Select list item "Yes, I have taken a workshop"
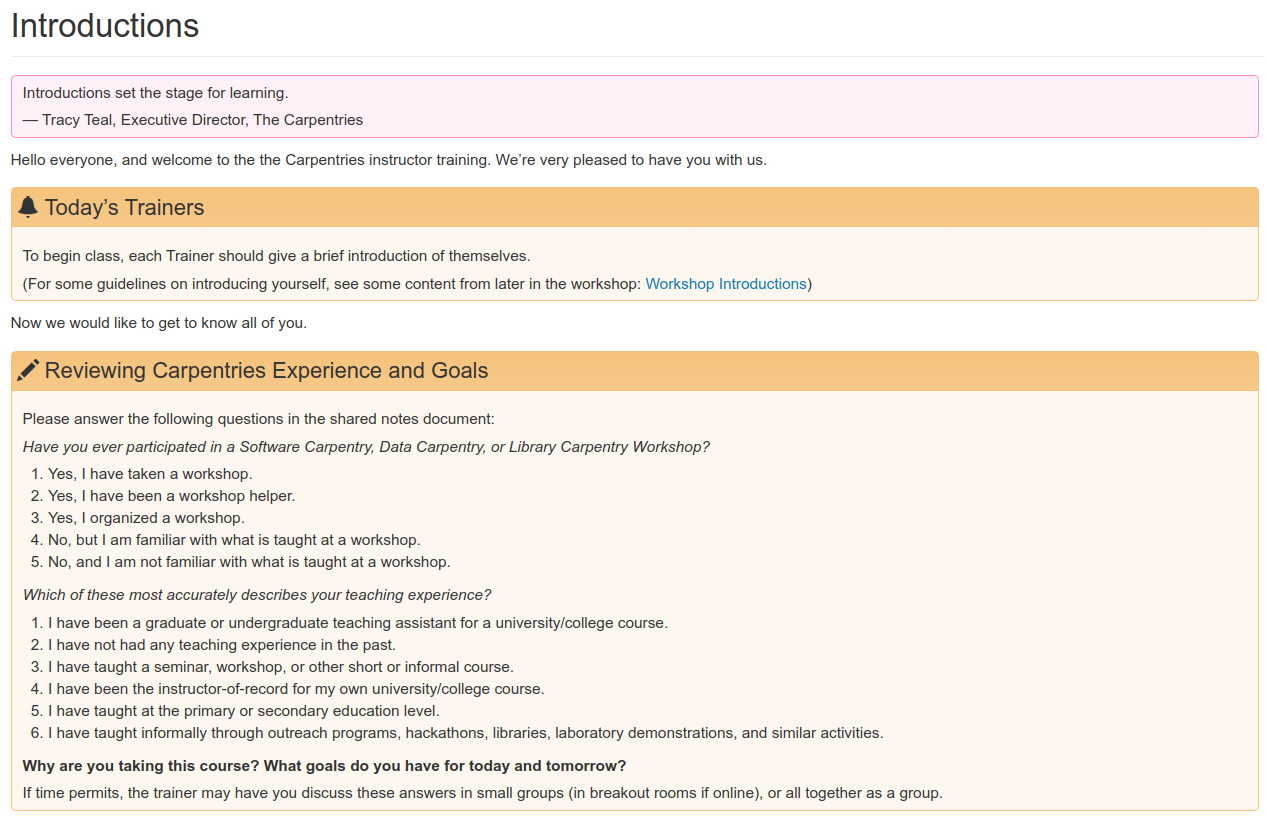1267x825 pixels. (150, 474)
